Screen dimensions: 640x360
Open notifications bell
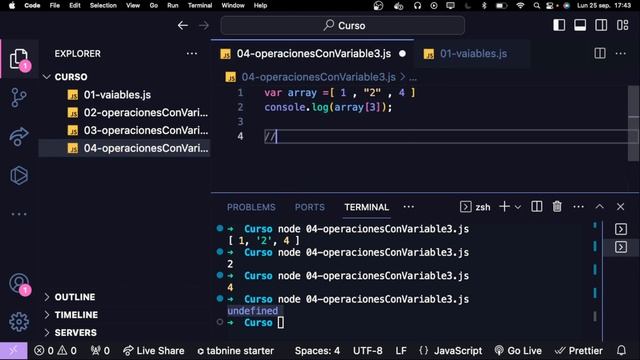(x=621, y=350)
